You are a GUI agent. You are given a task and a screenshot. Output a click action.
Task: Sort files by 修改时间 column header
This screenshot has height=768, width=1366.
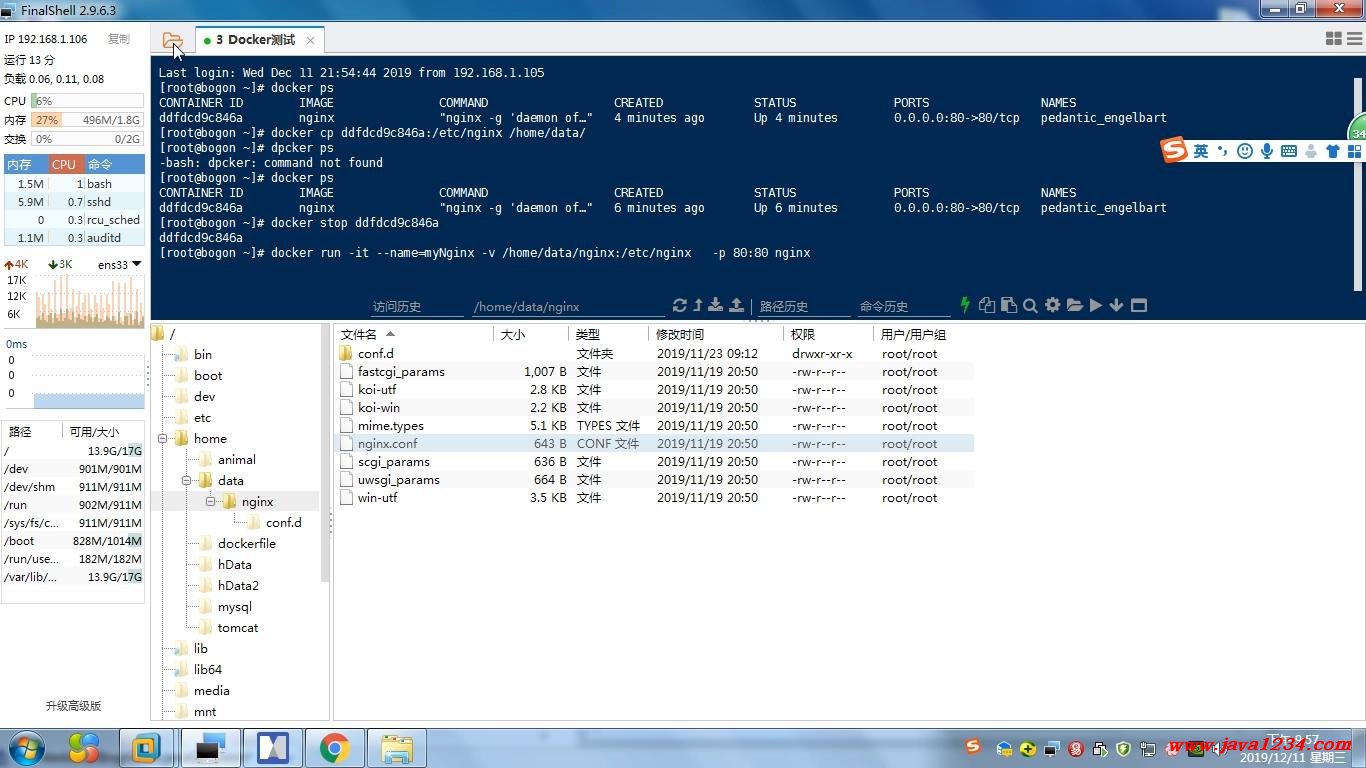point(715,334)
